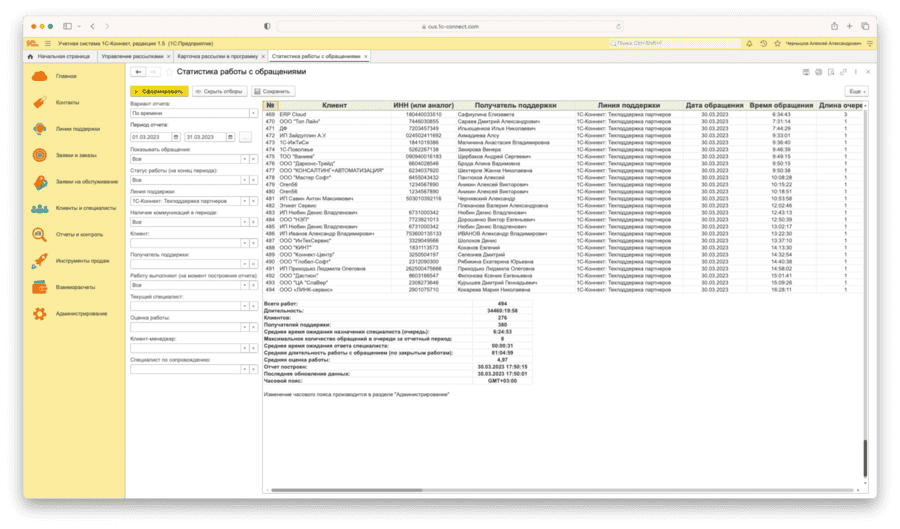Viewport: 900px width, 529px height.
Task: Expand Наличие коммуникаций в периоде dropdown
Action: (244, 222)
